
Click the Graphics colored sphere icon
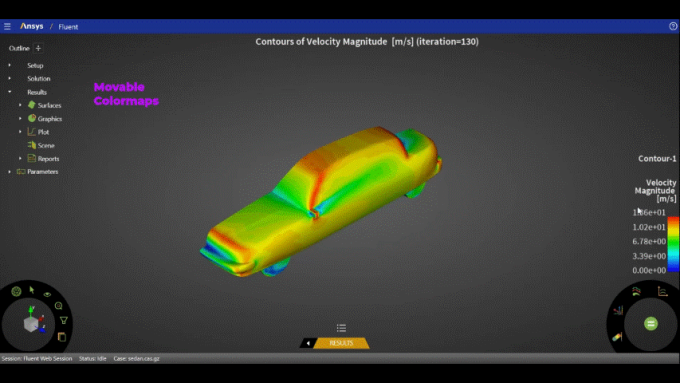coord(32,118)
